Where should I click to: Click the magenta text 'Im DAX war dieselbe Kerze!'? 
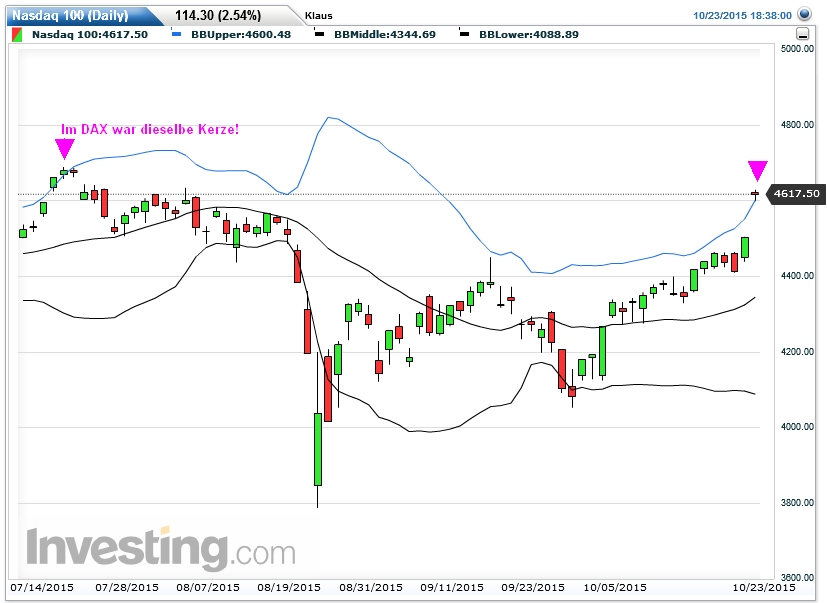tap(150, 129)
